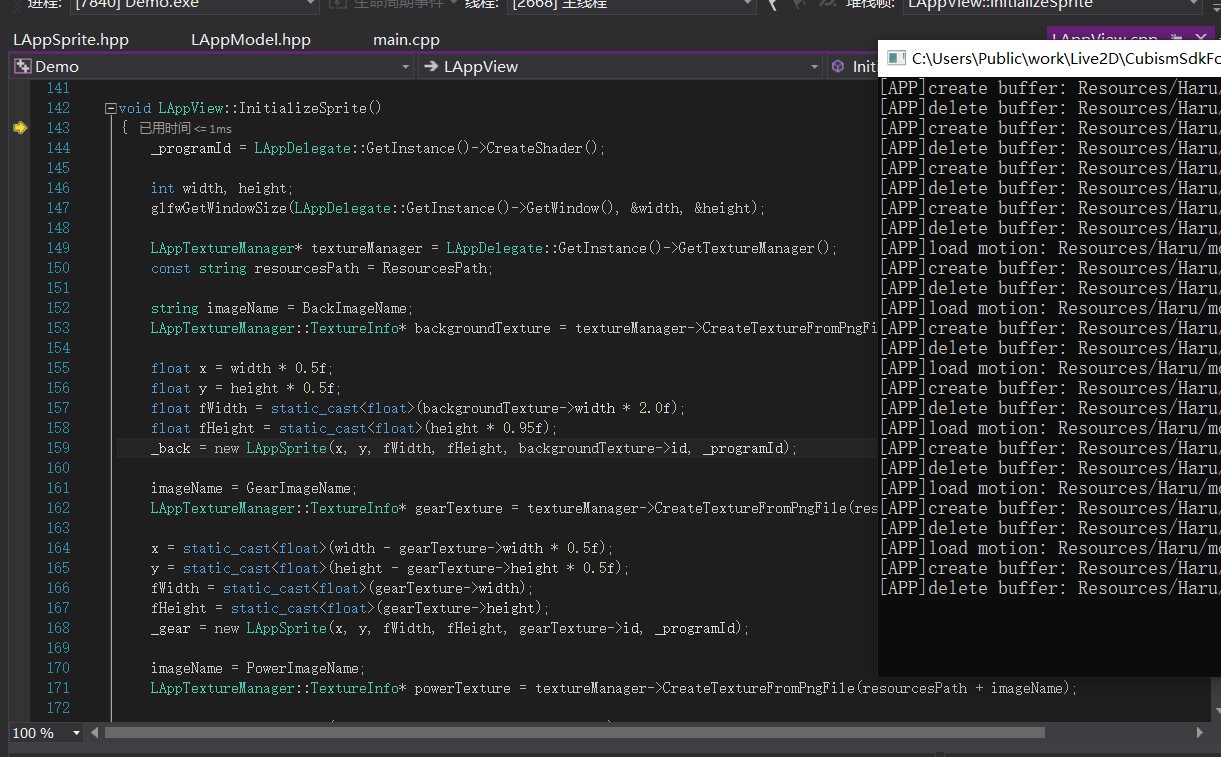This screenshot has height=757, width=1221.
Task: Switch to the LAppModel.hpp tab
Action: pyautogui.click(x=250, y=40)
